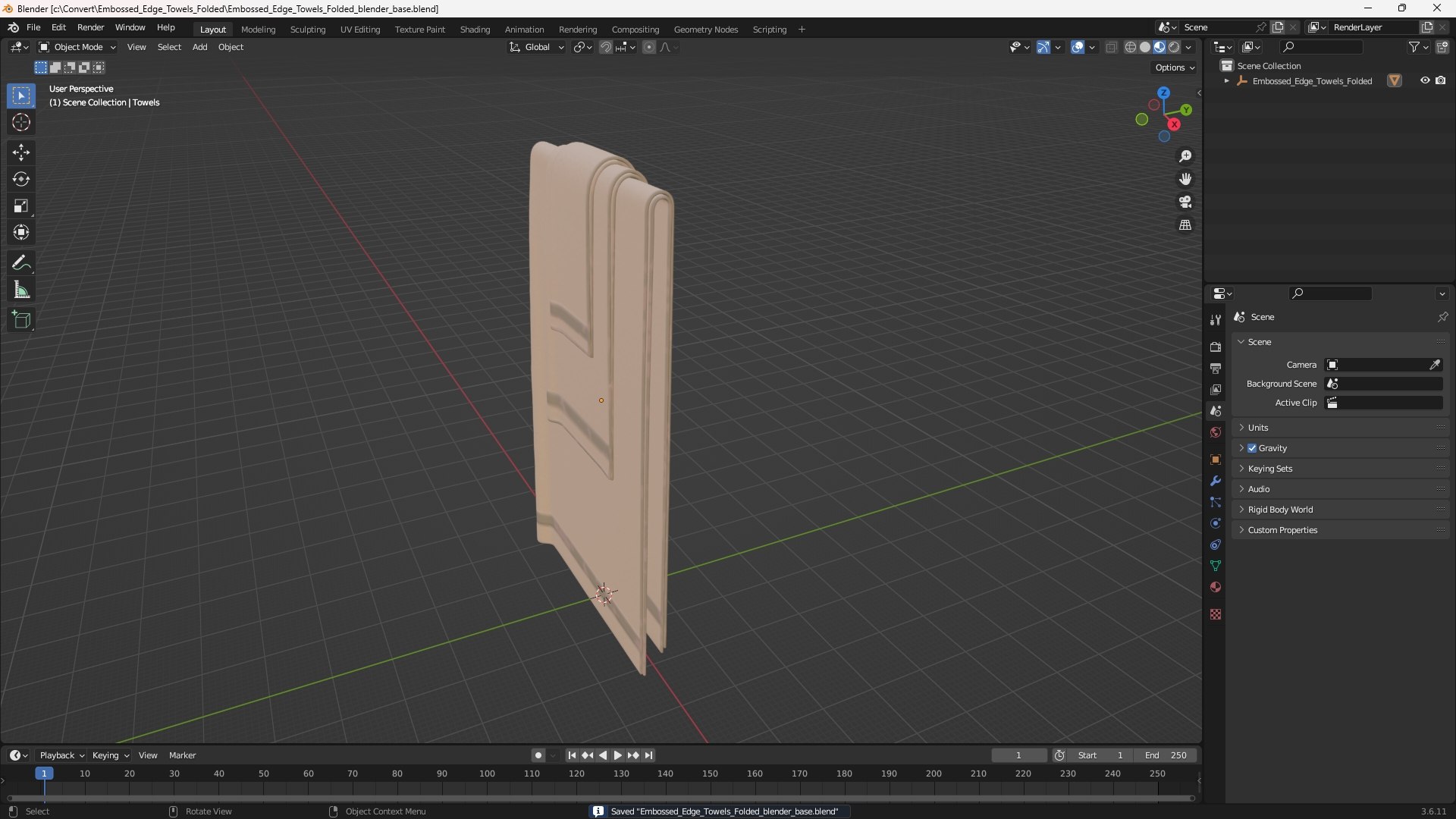Open the Particles properties tab
Viewport: 1456px width, 819px height.
click(x=1216, y=502)
